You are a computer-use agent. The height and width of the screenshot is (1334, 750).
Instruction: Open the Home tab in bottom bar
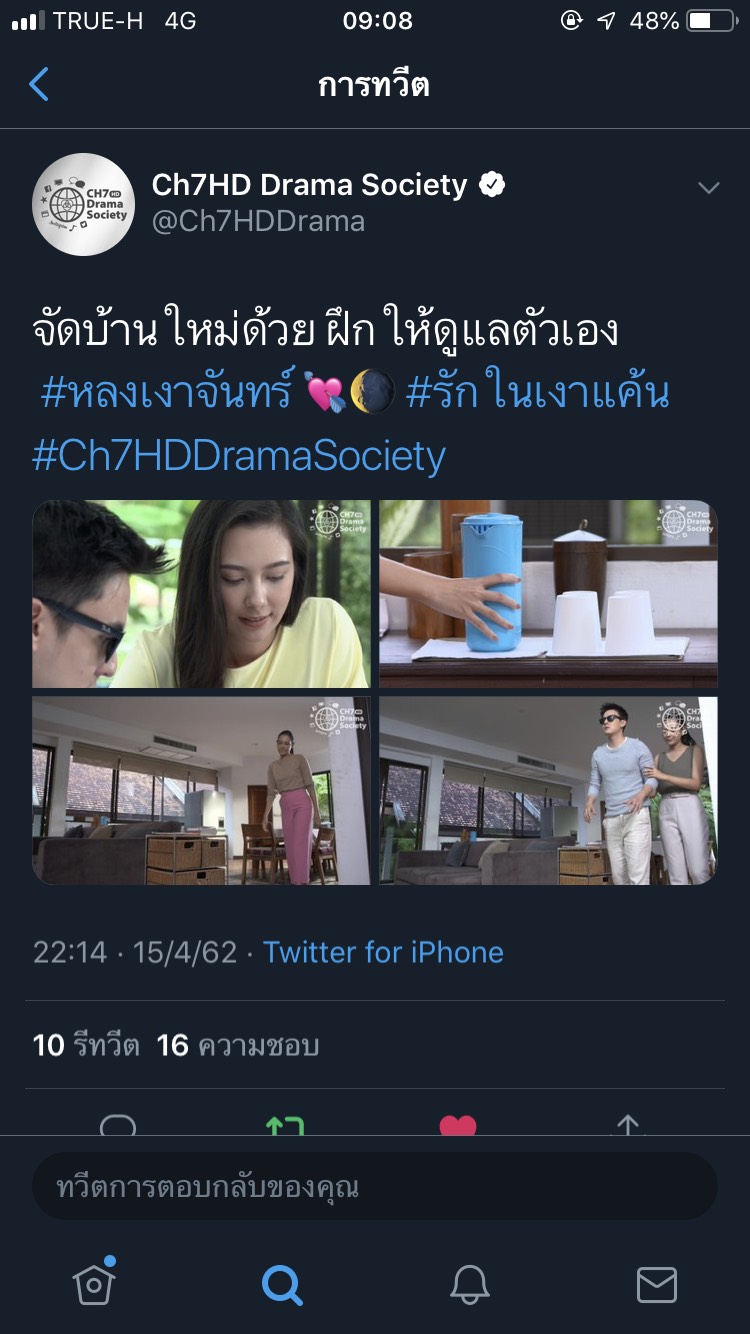tap(95, 1281)
